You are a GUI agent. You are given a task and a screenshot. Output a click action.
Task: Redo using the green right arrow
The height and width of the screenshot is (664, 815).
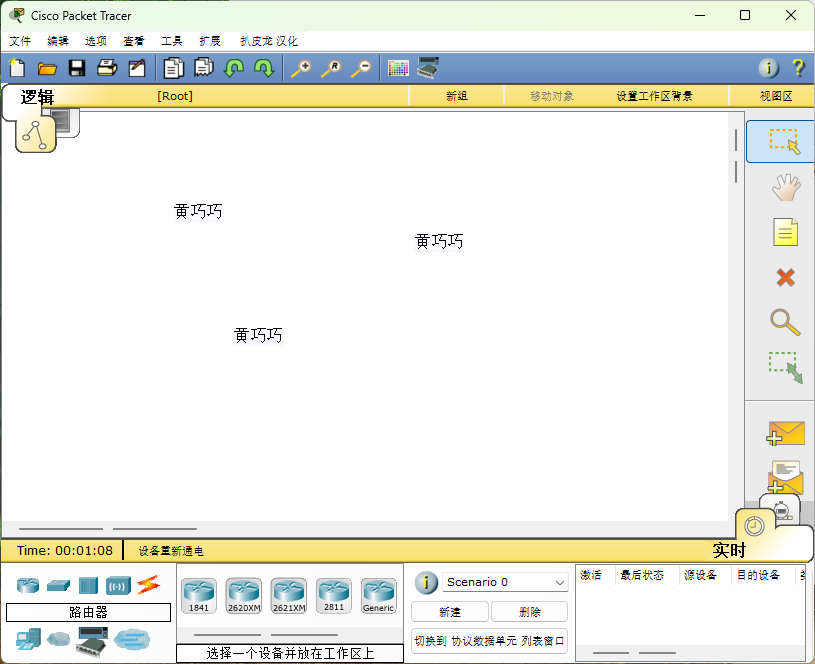pyautogui.click(x=264, y=68)
